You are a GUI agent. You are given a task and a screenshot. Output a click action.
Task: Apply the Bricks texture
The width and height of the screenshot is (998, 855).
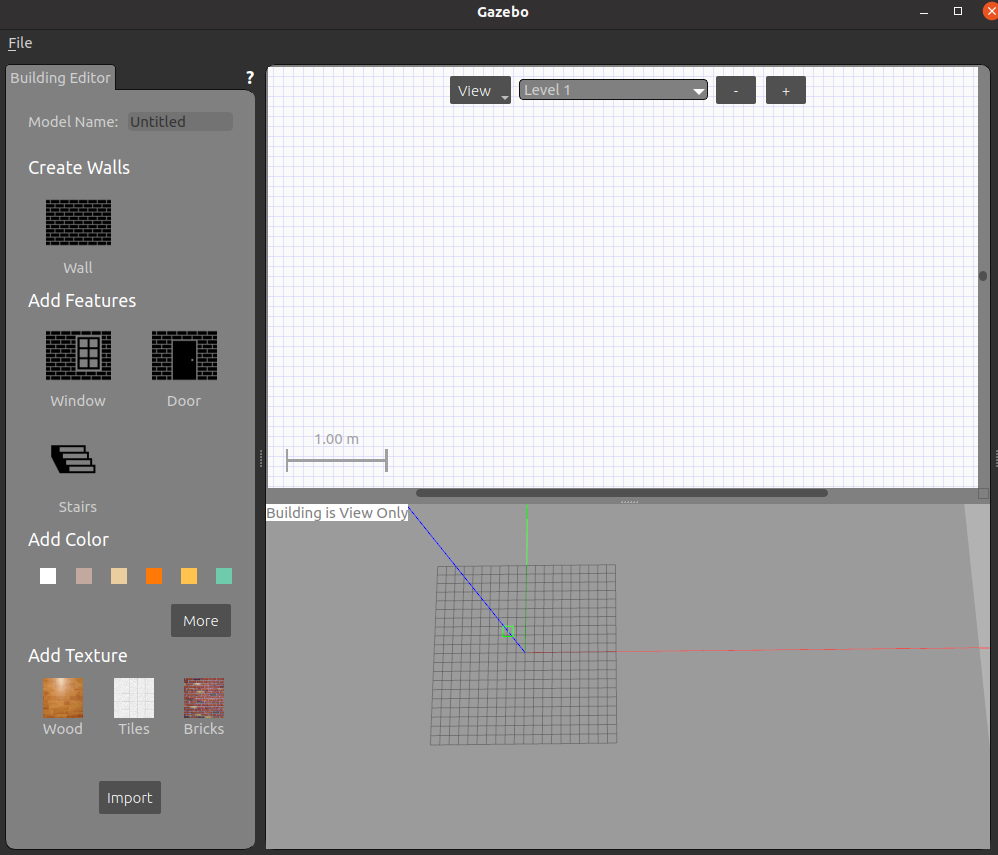(204, 698)
